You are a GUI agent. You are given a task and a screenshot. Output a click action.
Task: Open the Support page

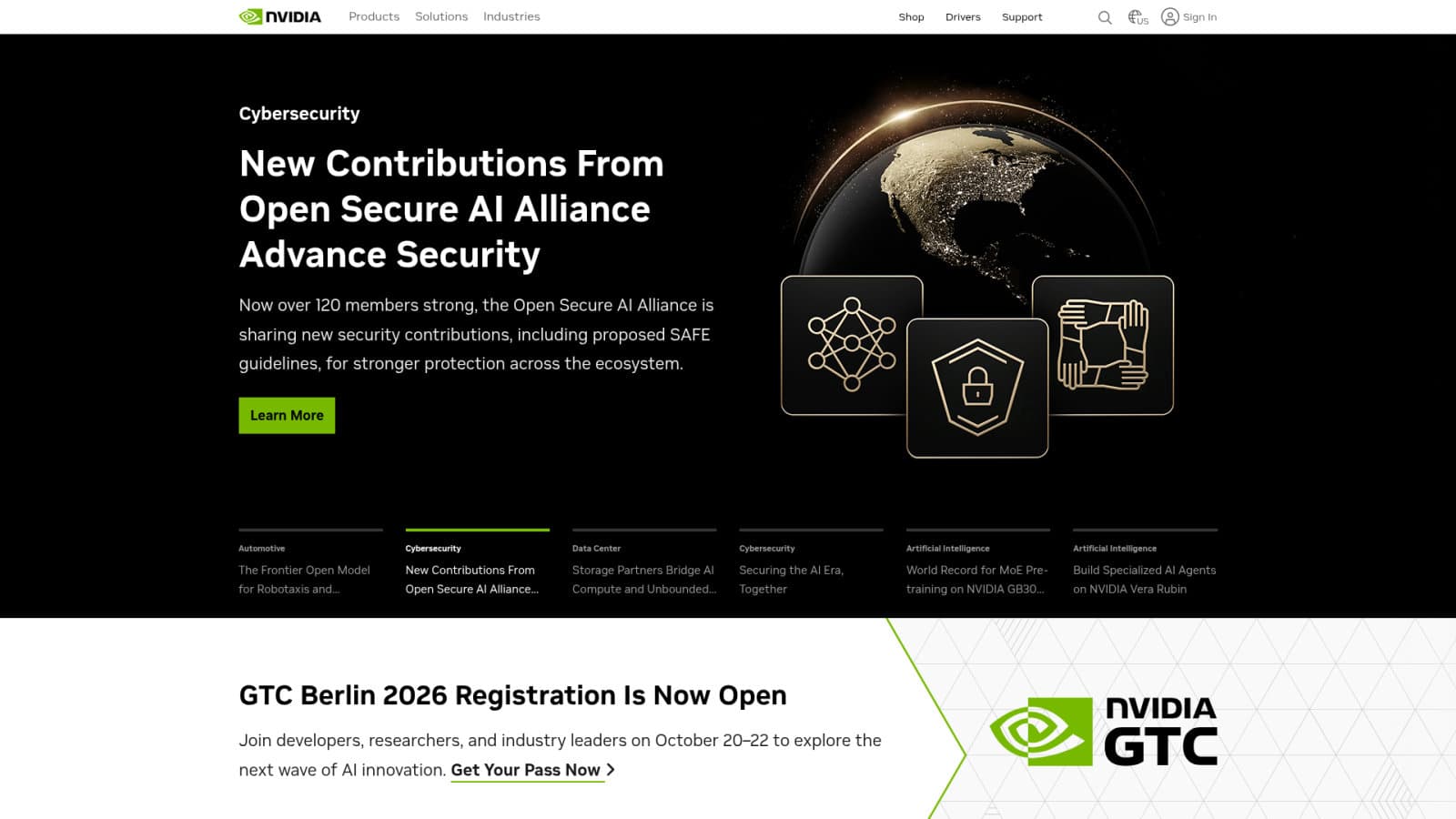(1022, 17)
